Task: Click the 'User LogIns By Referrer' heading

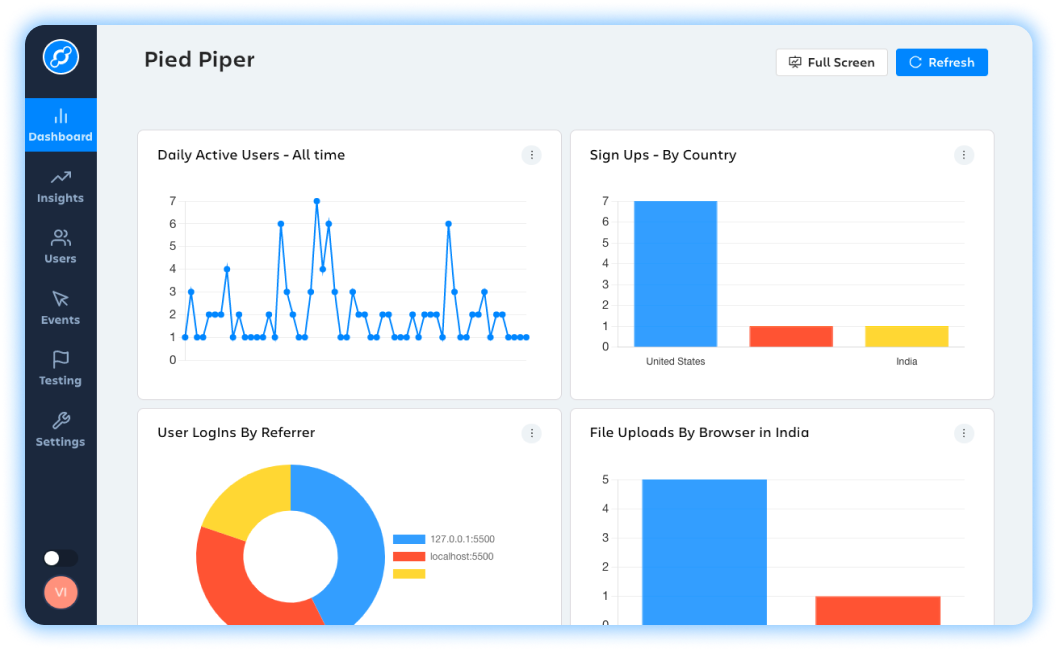Action: tap(236, 433)
